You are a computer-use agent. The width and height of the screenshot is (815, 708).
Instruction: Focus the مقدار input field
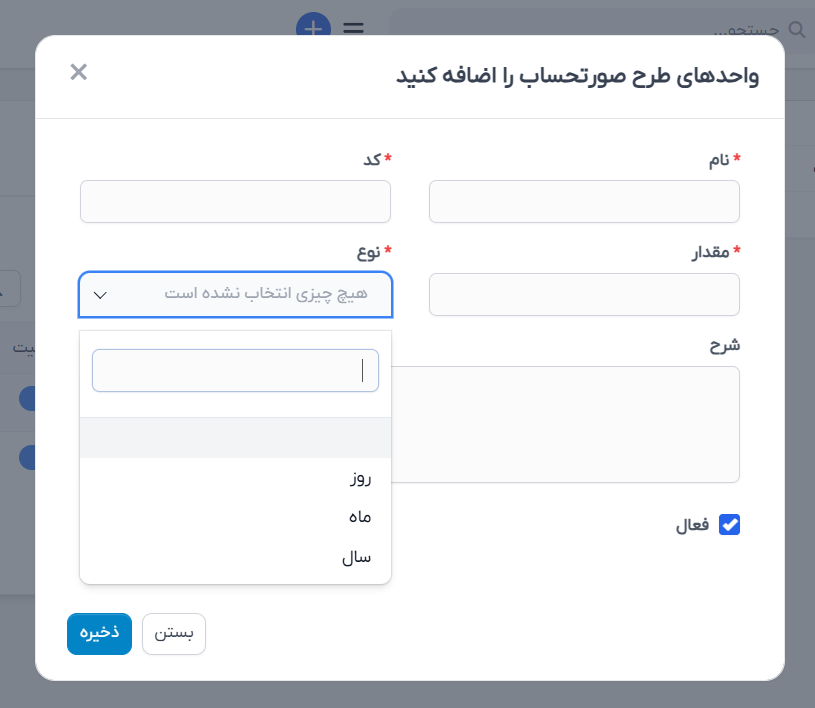pyautogui.click(x=584, y=294)
